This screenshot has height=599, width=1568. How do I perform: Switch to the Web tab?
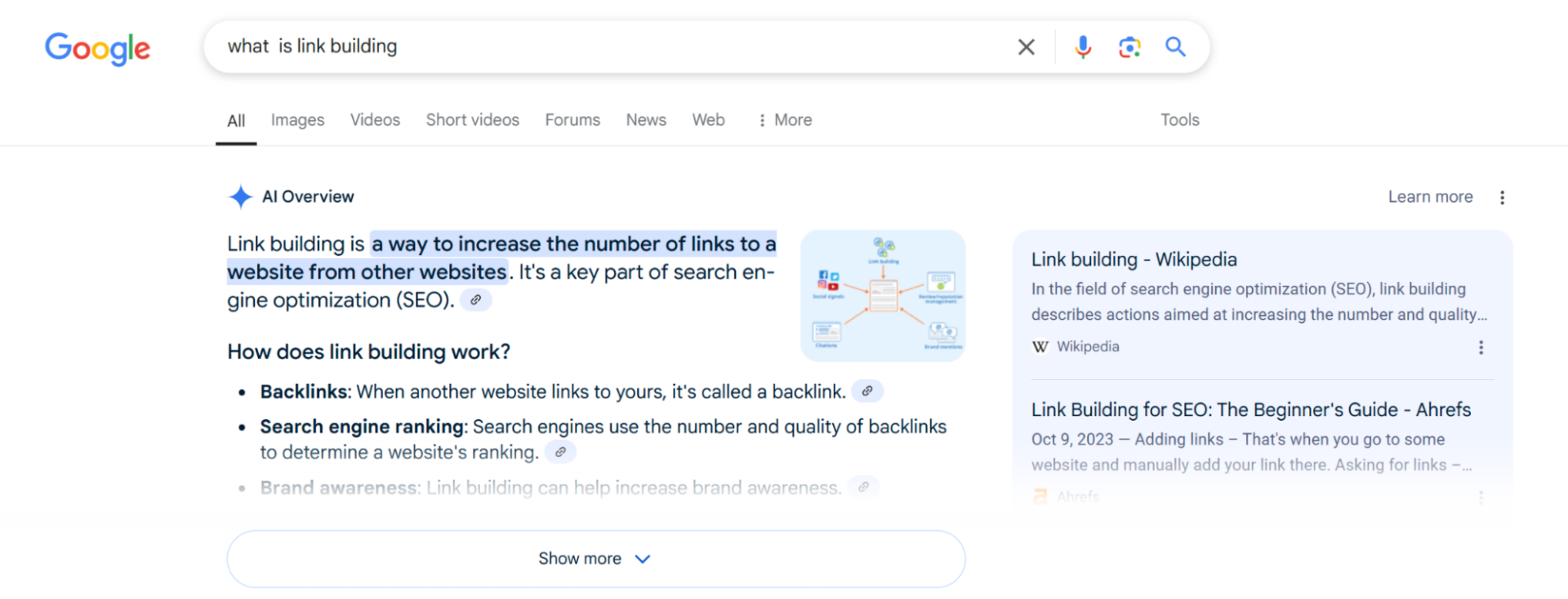click(708, 120)
